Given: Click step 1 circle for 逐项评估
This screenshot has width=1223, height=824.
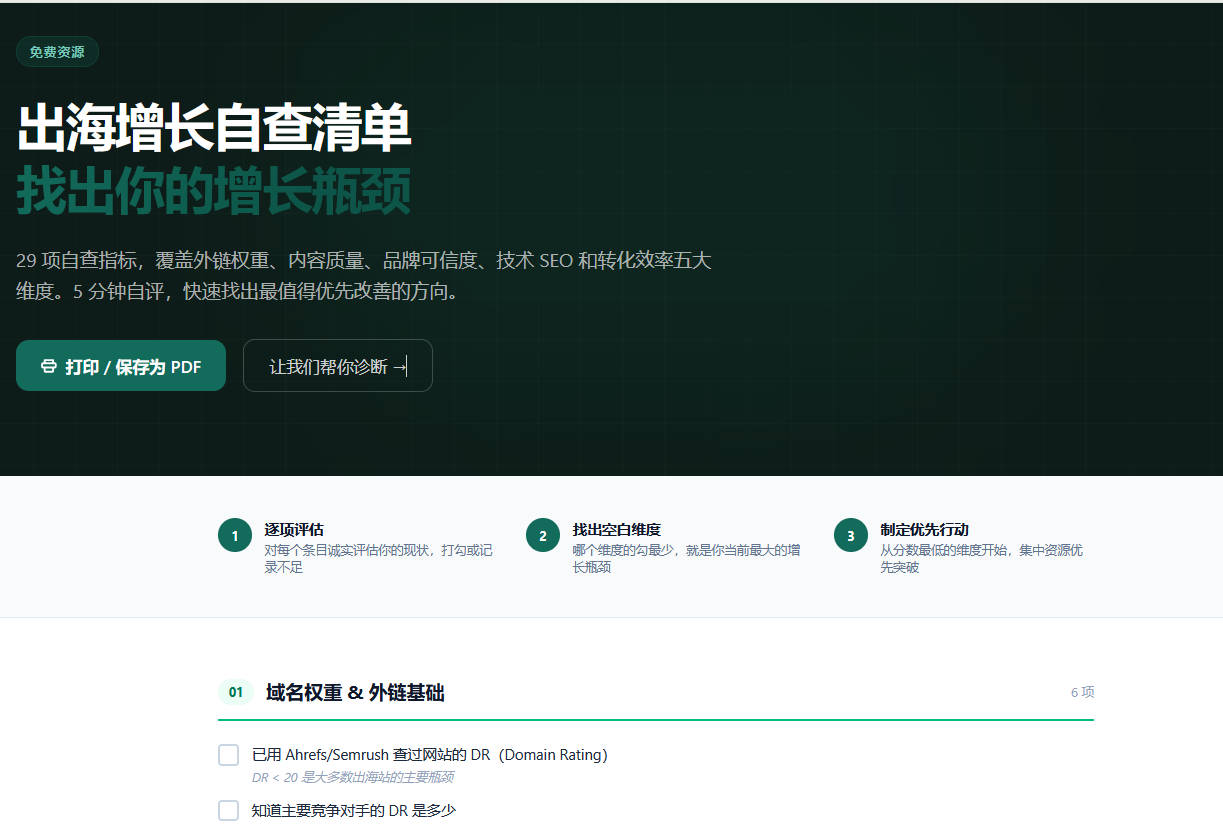Looking at the screenshot, I should [234, 535].
